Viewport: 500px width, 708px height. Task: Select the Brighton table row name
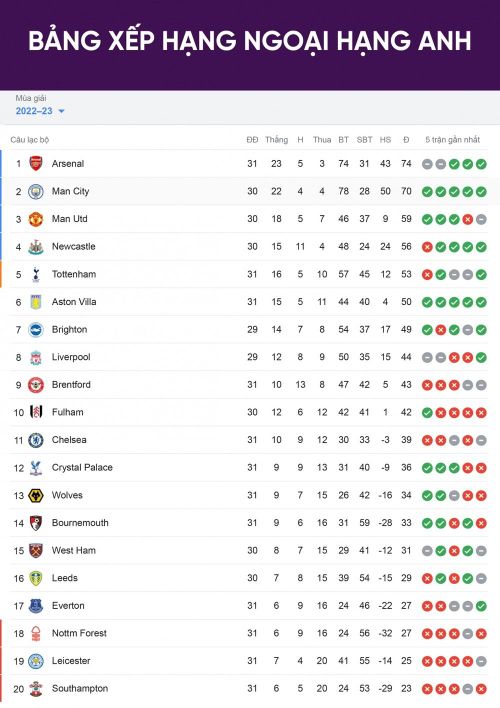pos(70,330)
